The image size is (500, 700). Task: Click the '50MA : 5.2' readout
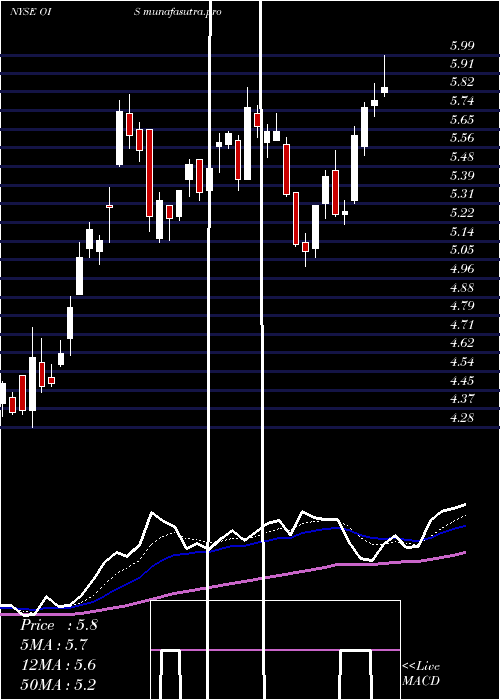pos(58,685)
